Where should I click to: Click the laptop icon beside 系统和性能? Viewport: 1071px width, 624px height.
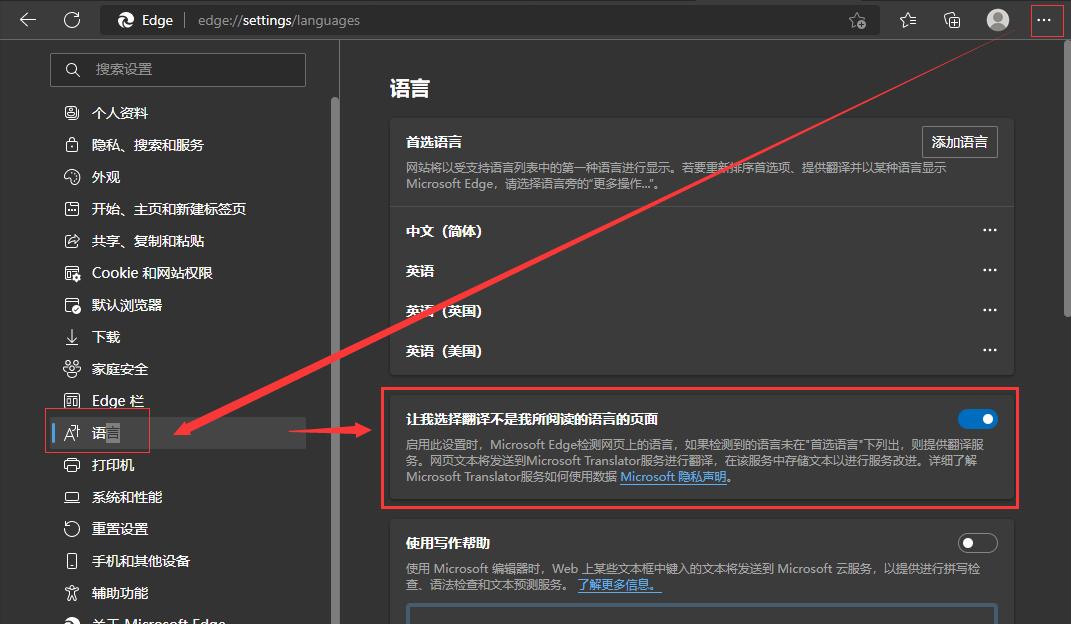pos(72,497)
